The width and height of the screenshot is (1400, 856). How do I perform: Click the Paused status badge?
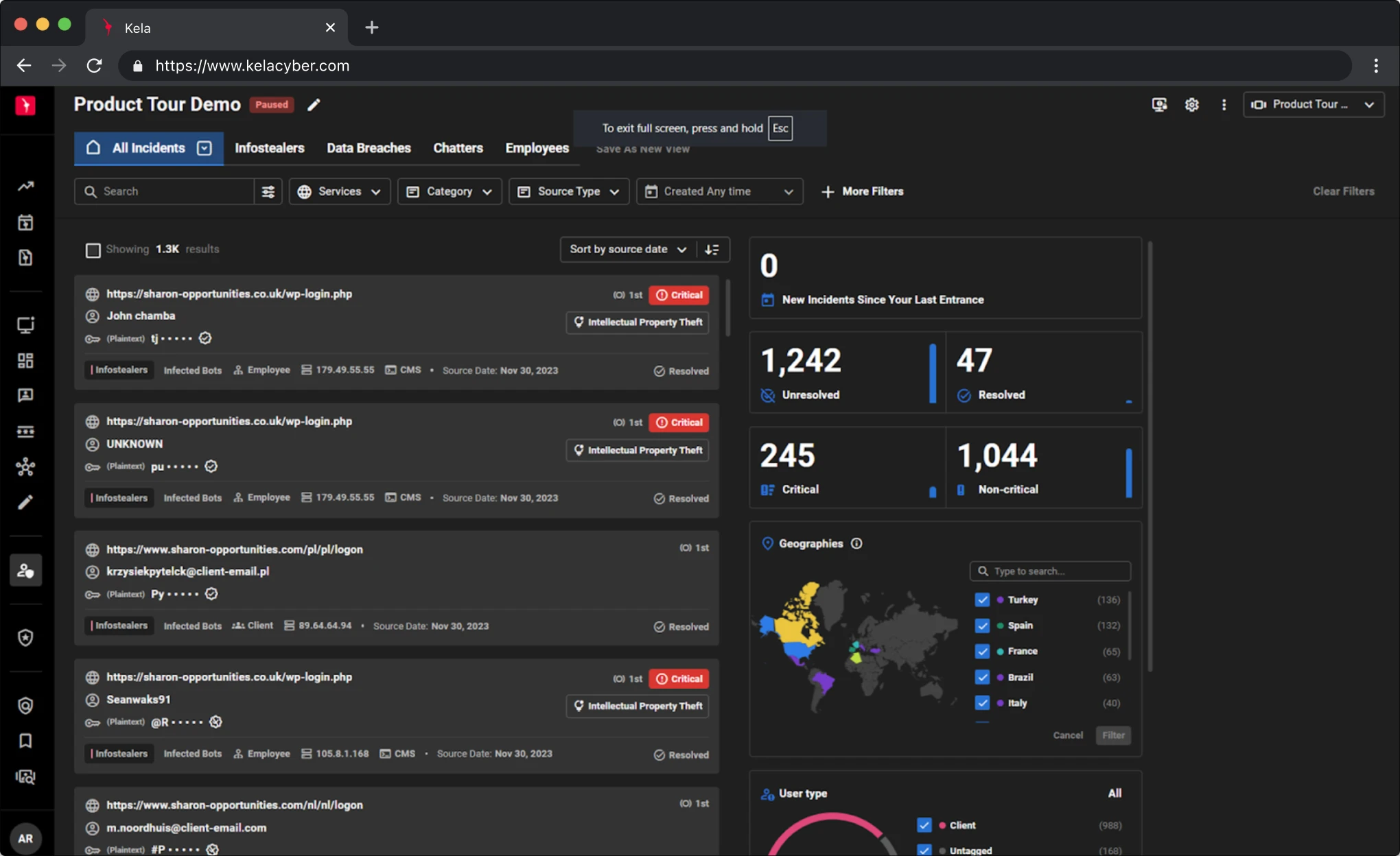tap(272, 104)
